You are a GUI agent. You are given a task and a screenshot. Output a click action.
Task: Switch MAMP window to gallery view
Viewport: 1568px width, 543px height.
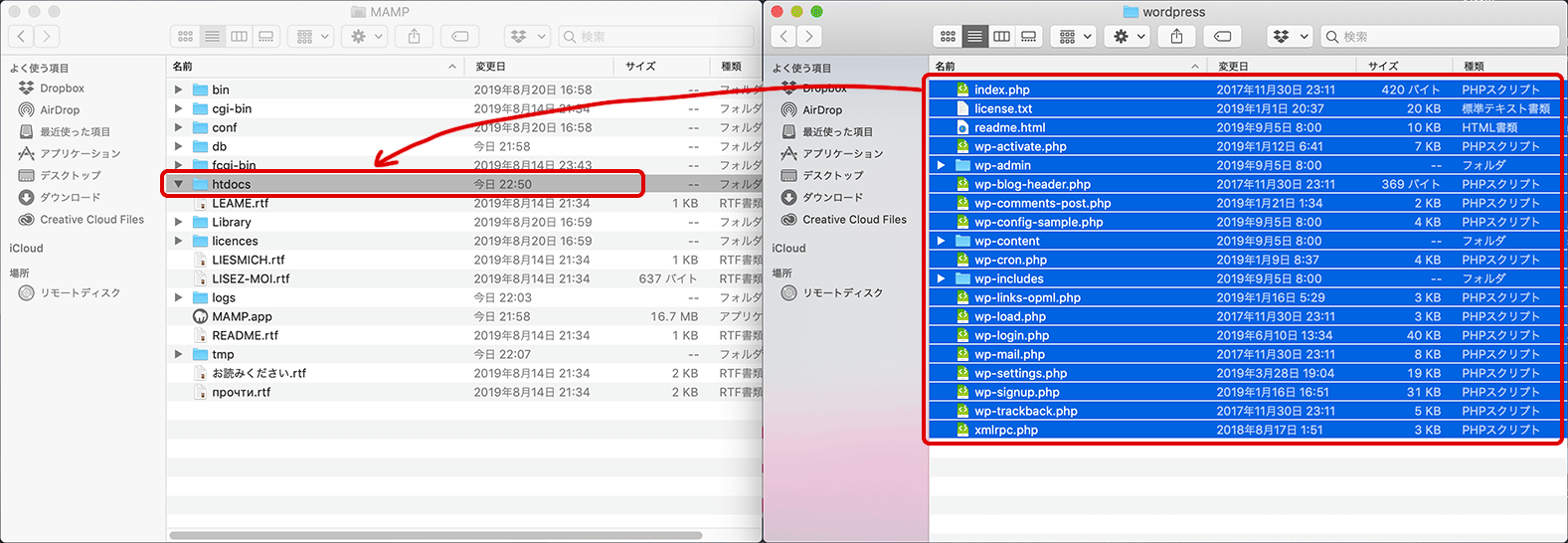(265, 37)
